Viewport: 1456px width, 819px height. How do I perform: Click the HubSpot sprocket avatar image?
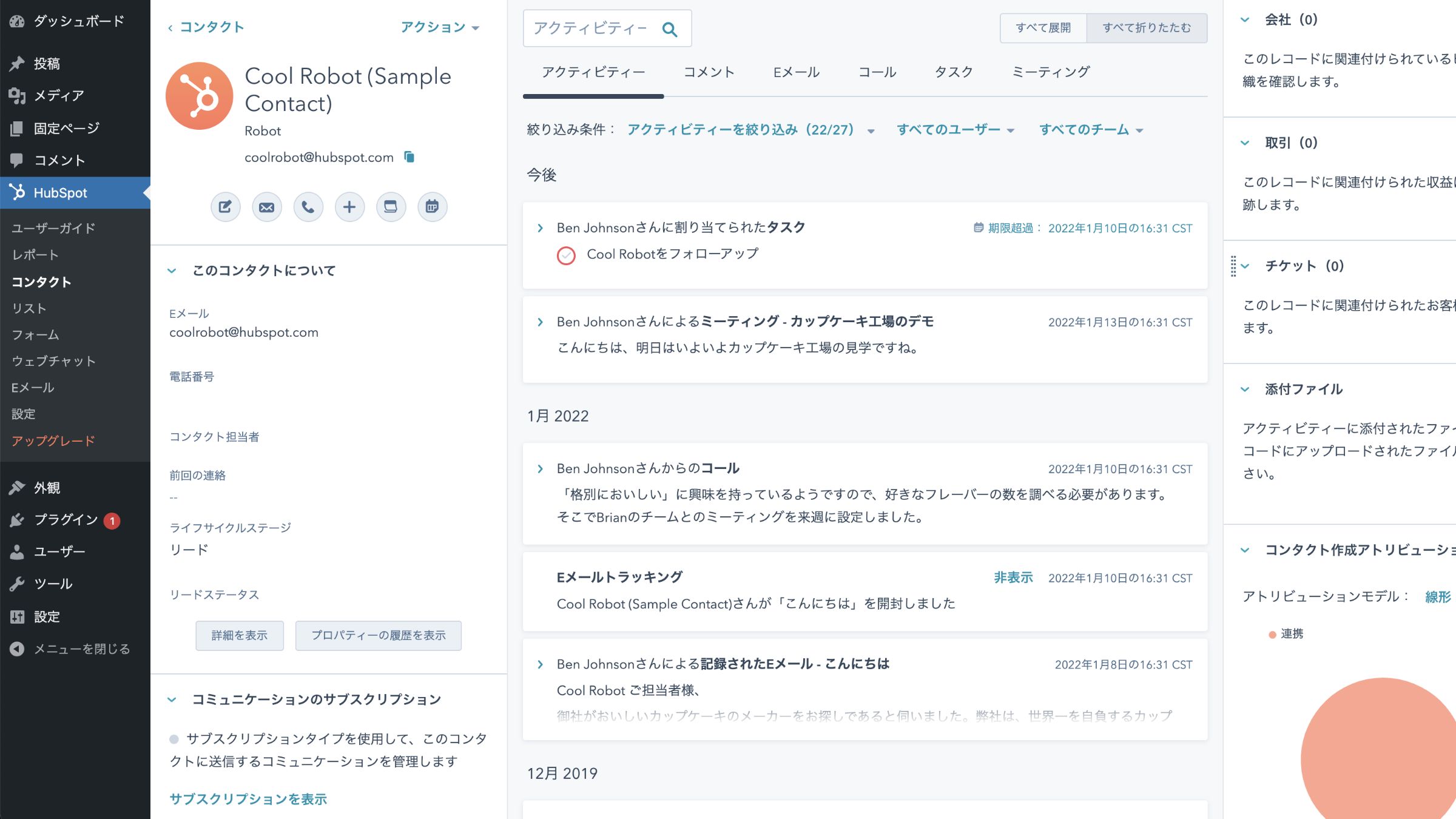tap(199, 96)
